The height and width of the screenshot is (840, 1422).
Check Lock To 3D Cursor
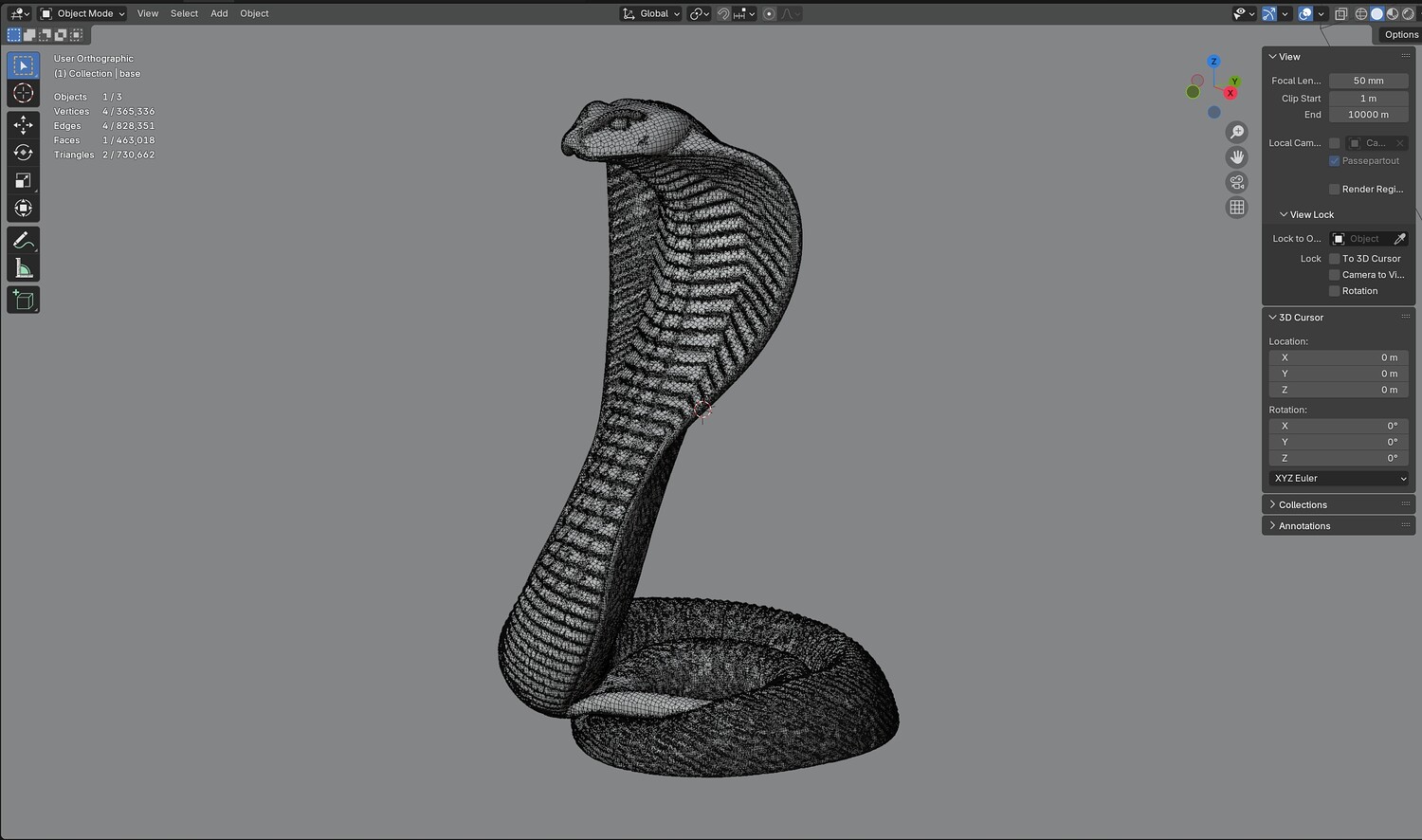pyautogui.click(x=1334, y=259)
